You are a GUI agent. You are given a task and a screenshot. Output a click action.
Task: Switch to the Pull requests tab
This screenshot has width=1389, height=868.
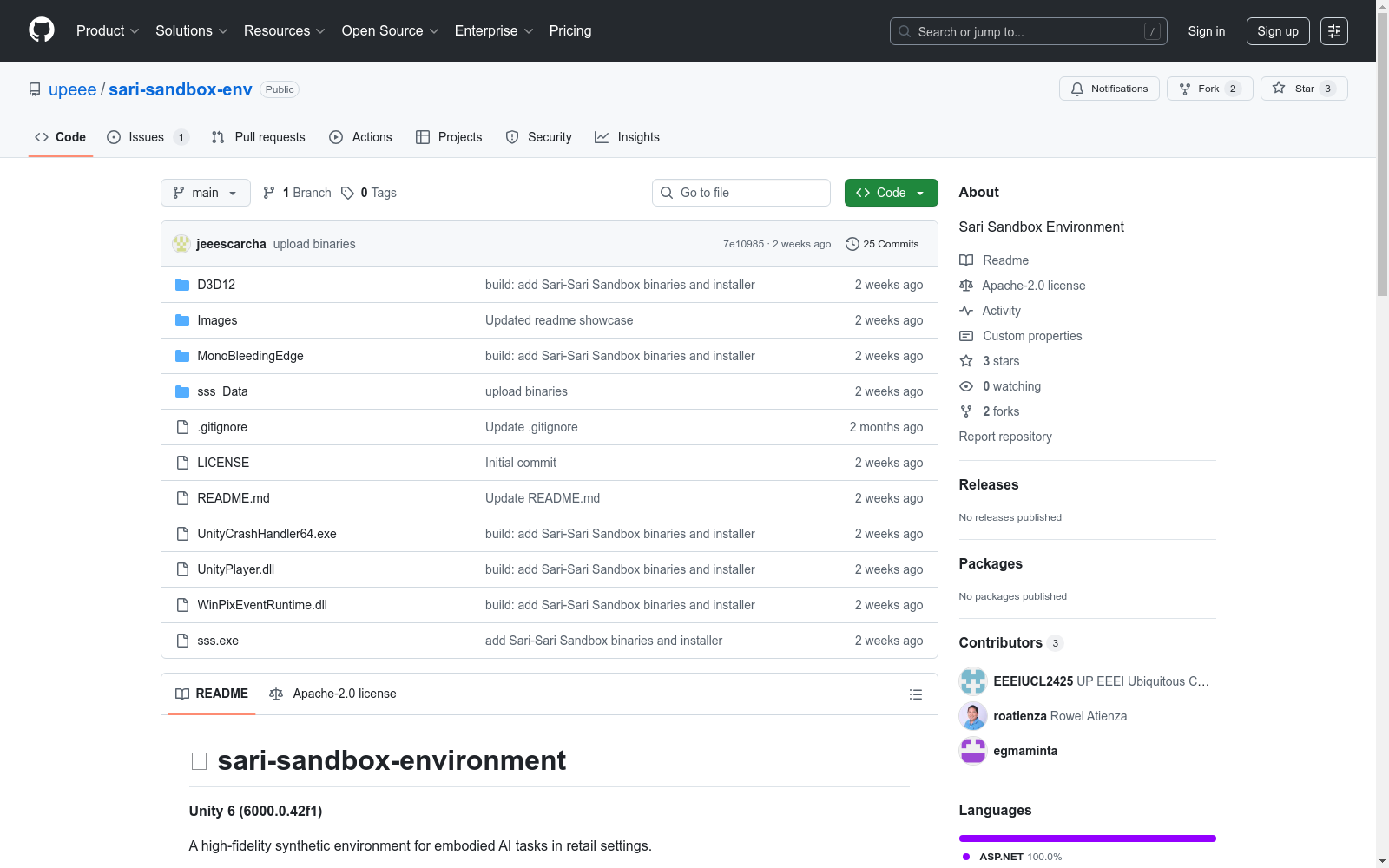coord(259,137)
